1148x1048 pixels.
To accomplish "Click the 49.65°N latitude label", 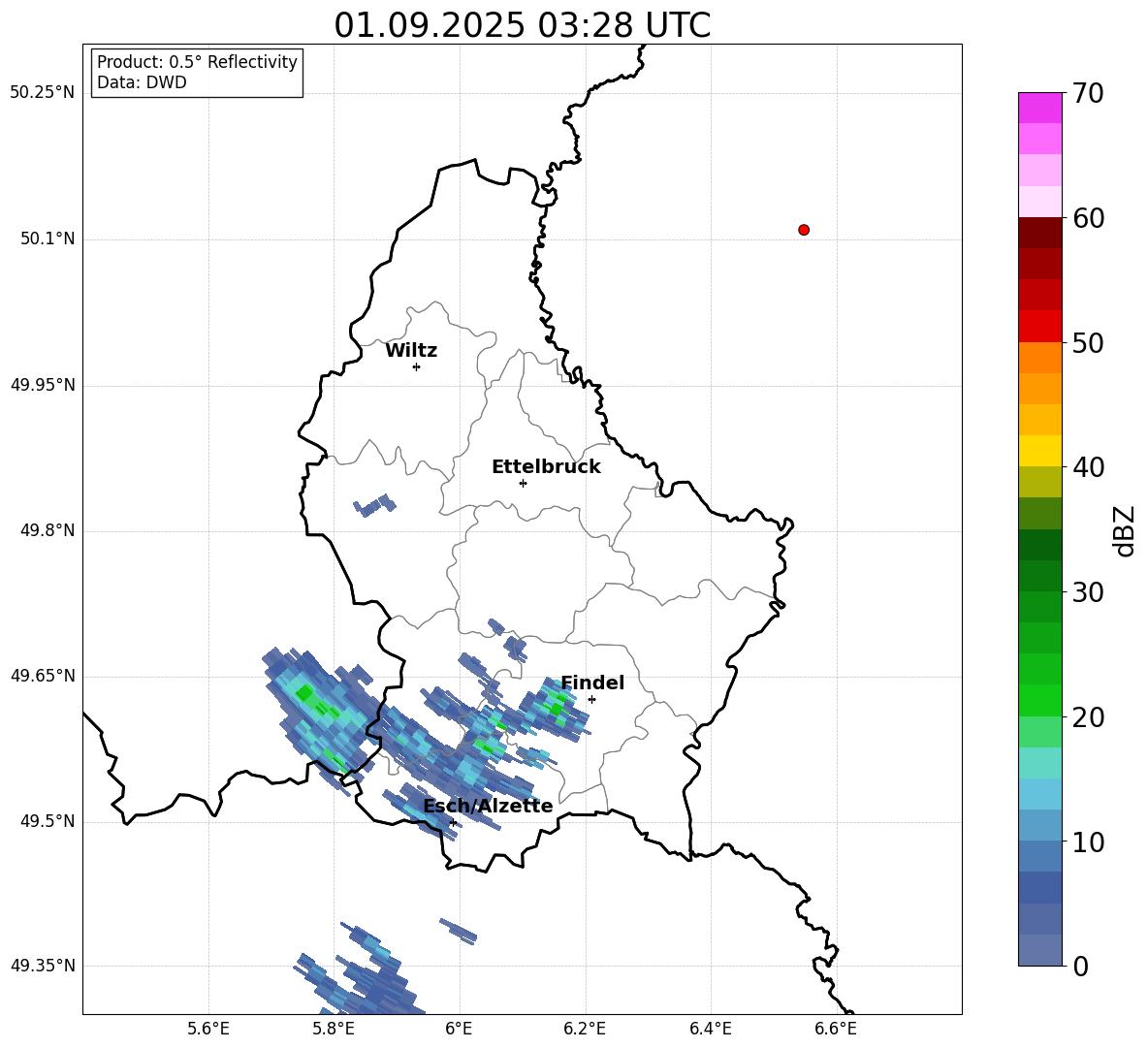I will point(43,676).
